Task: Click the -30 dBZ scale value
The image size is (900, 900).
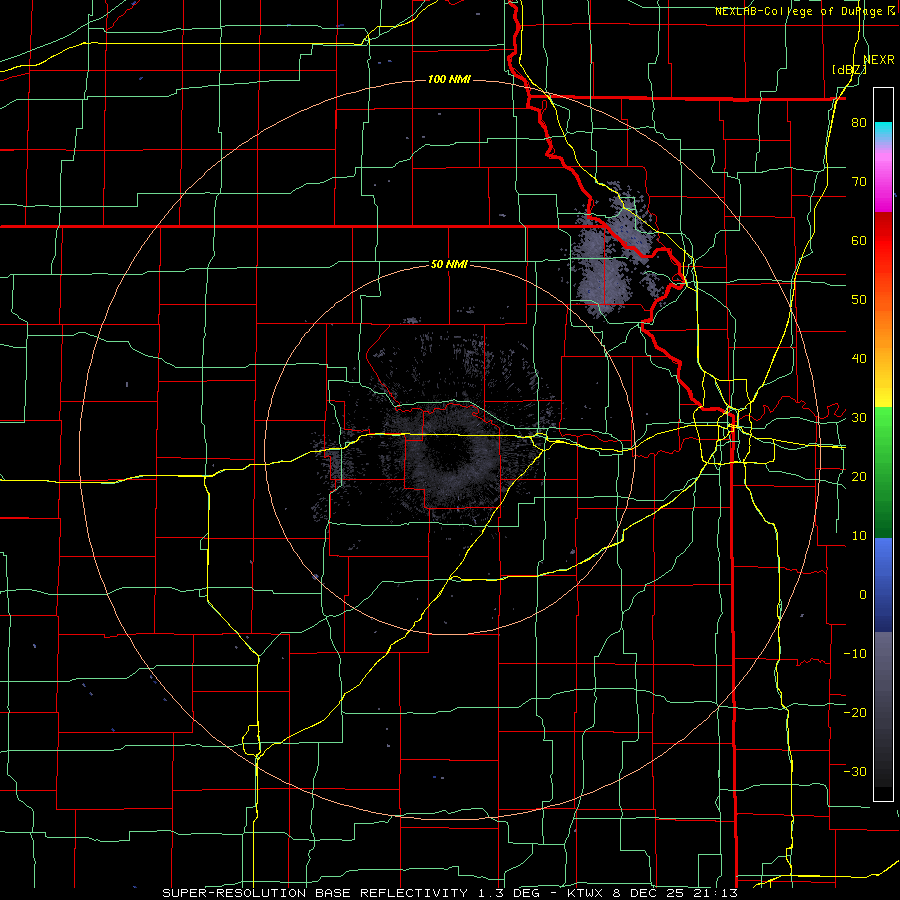Action: pos(855,771)
